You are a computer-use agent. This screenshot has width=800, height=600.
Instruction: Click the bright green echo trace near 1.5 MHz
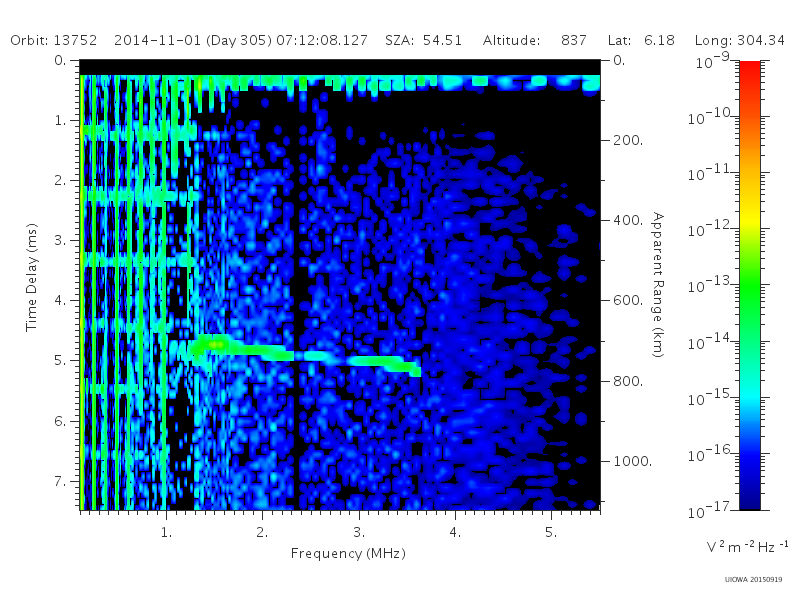214,345
